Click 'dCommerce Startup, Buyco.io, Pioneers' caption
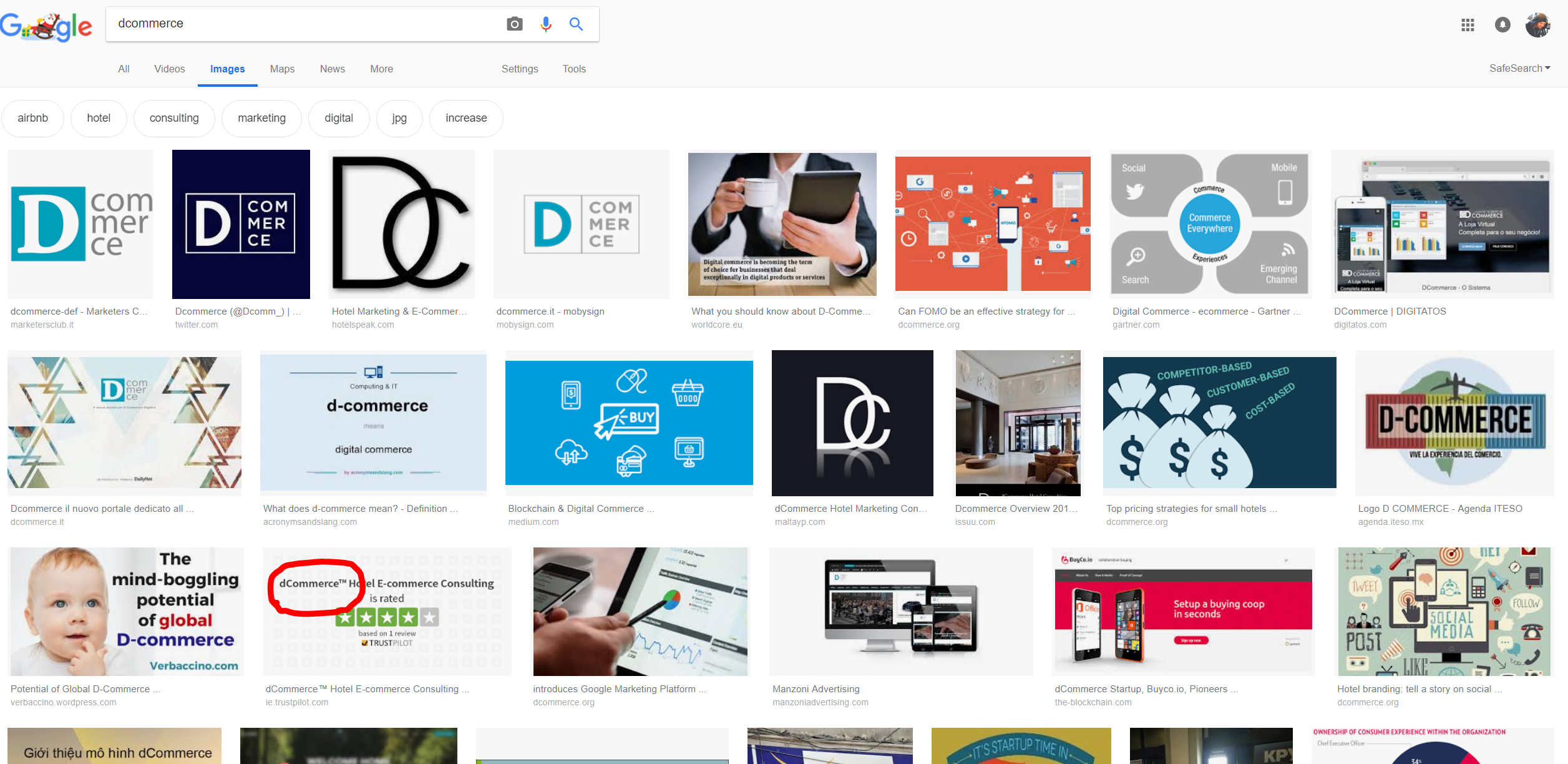The width and height of the screenshot is (1568, 764). [x=1146, y=688]
